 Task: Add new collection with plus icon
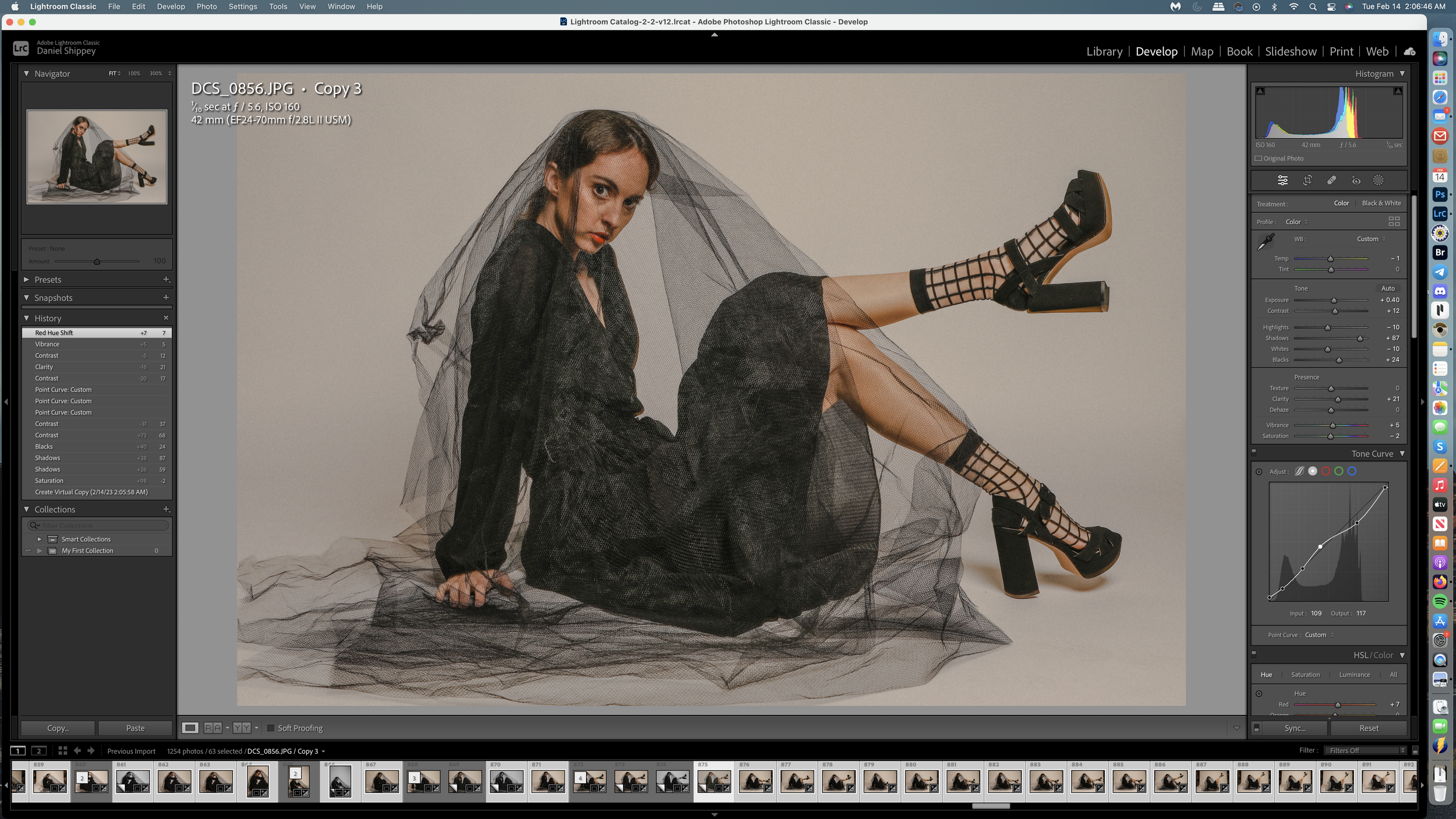pos(166,510)
